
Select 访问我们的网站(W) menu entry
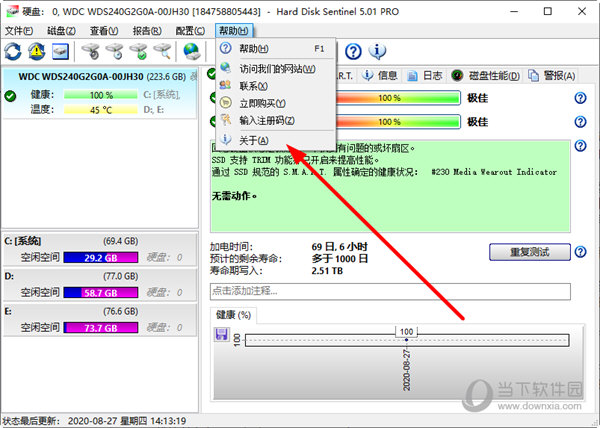[x=276, y=69]
